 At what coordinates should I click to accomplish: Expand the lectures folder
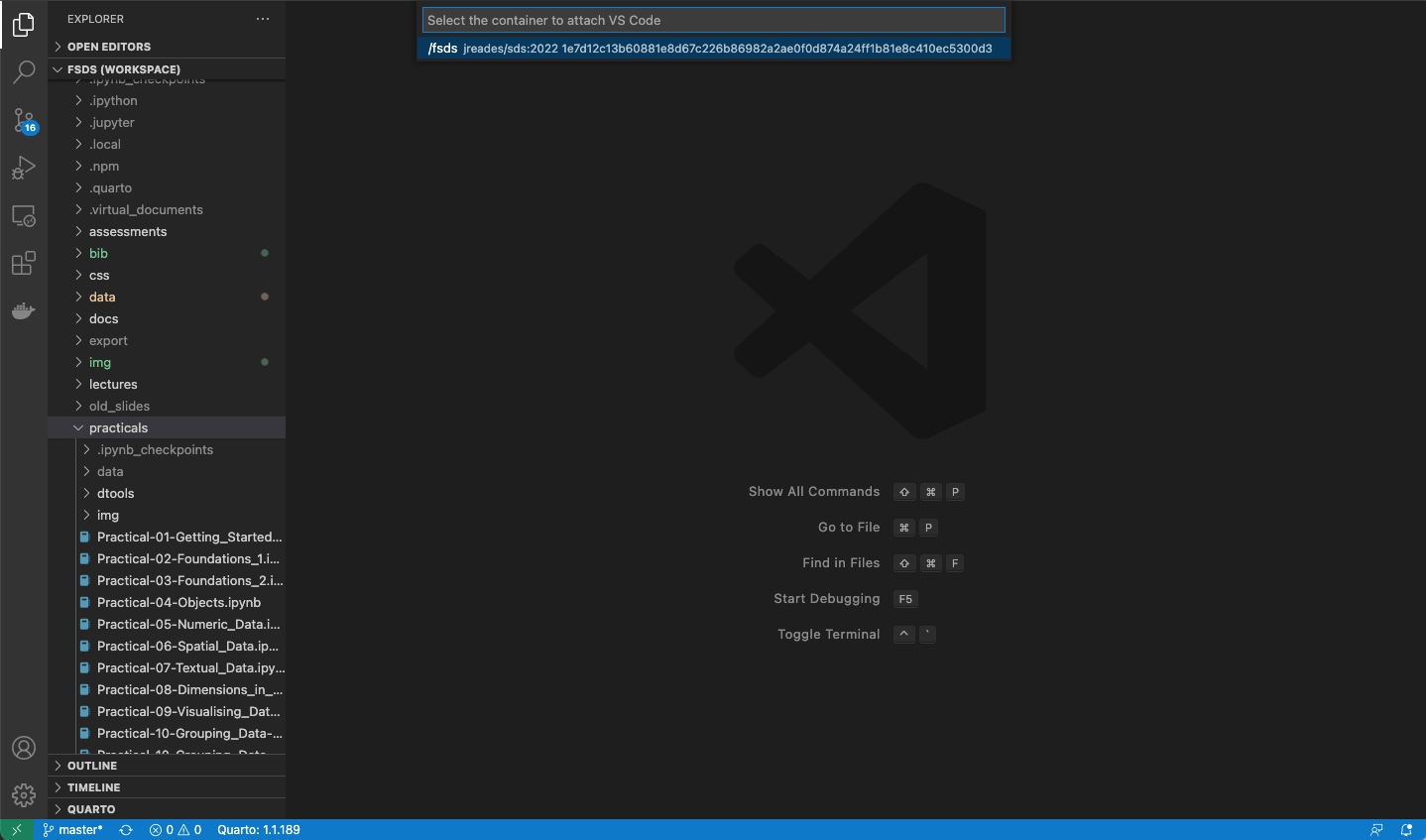tap(167, 385)
